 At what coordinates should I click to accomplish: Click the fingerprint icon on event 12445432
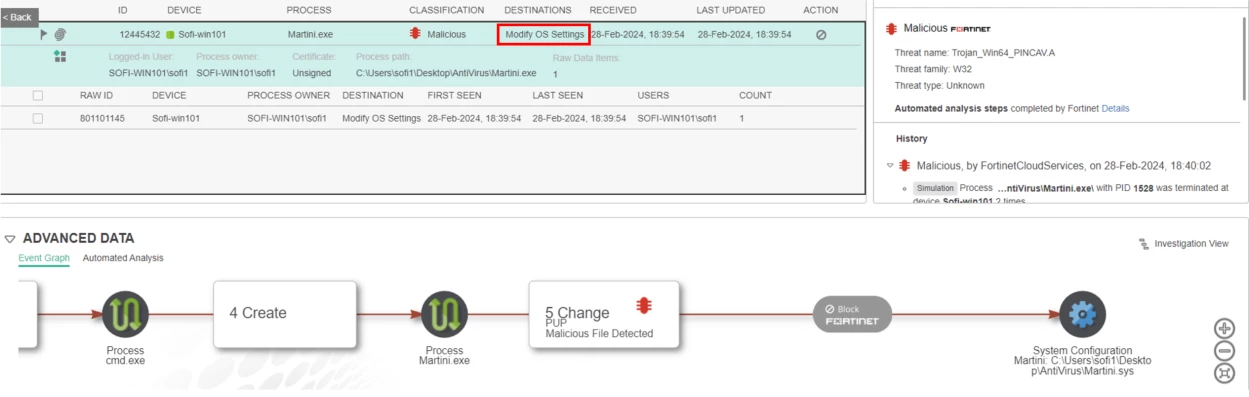click(x=60, y=34)
